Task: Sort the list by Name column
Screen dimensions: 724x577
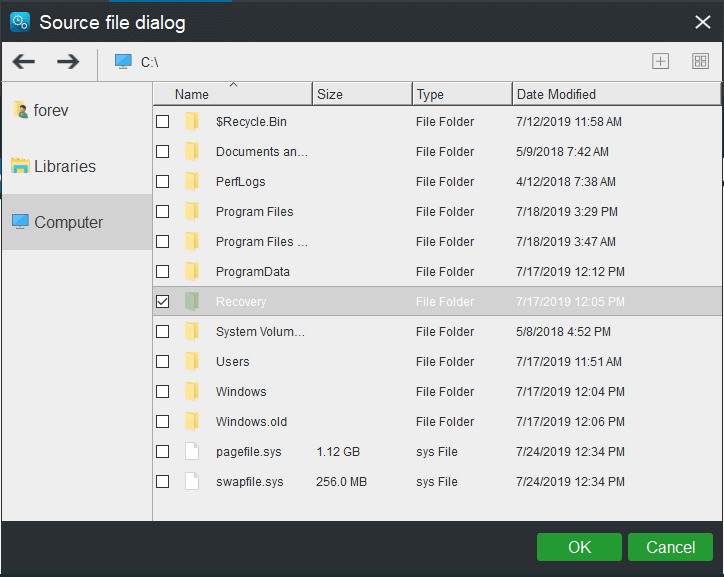Action: pyautogui.click(x=192, y=94)
